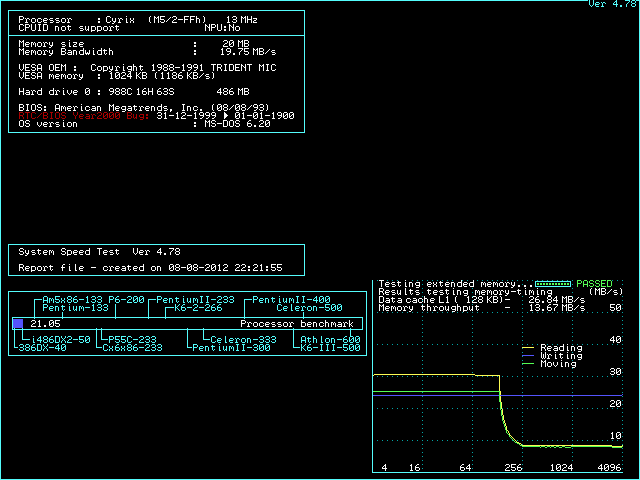The height and width of the screenshot is (480, 640).
Task: Click the 4096 label on graph x-axis
Action: (609, 468)
